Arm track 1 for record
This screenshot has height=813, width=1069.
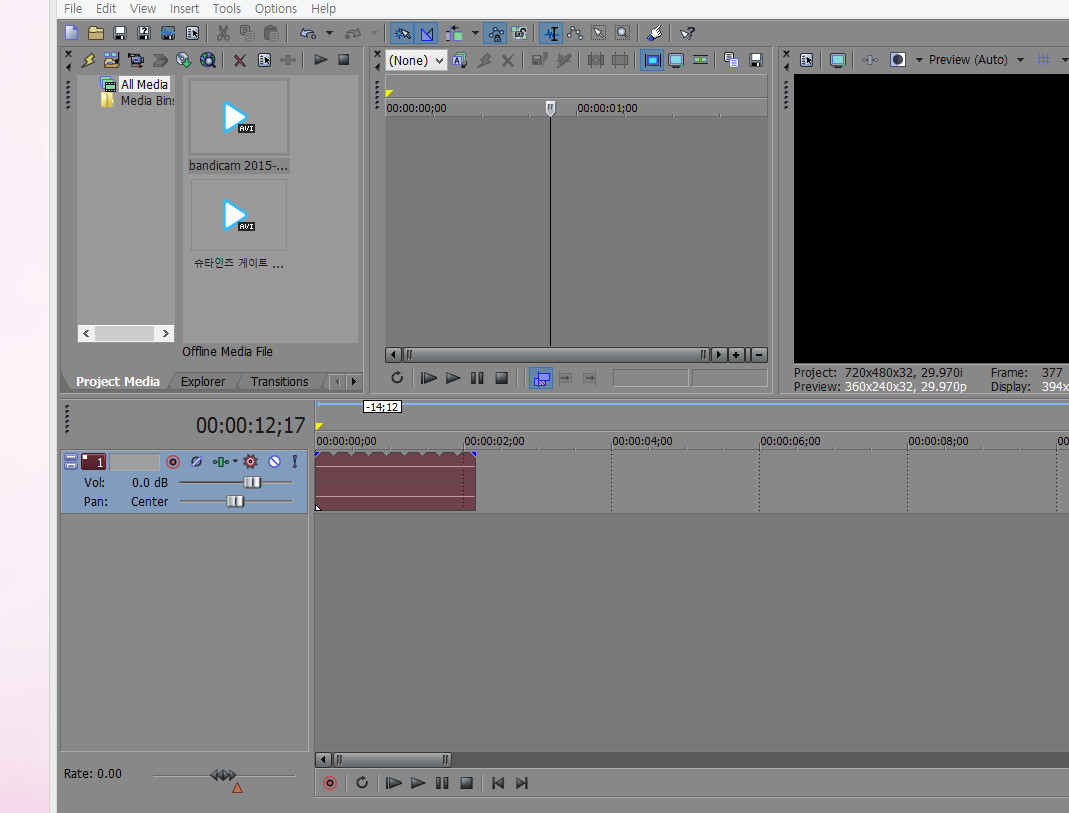[173, 462]
